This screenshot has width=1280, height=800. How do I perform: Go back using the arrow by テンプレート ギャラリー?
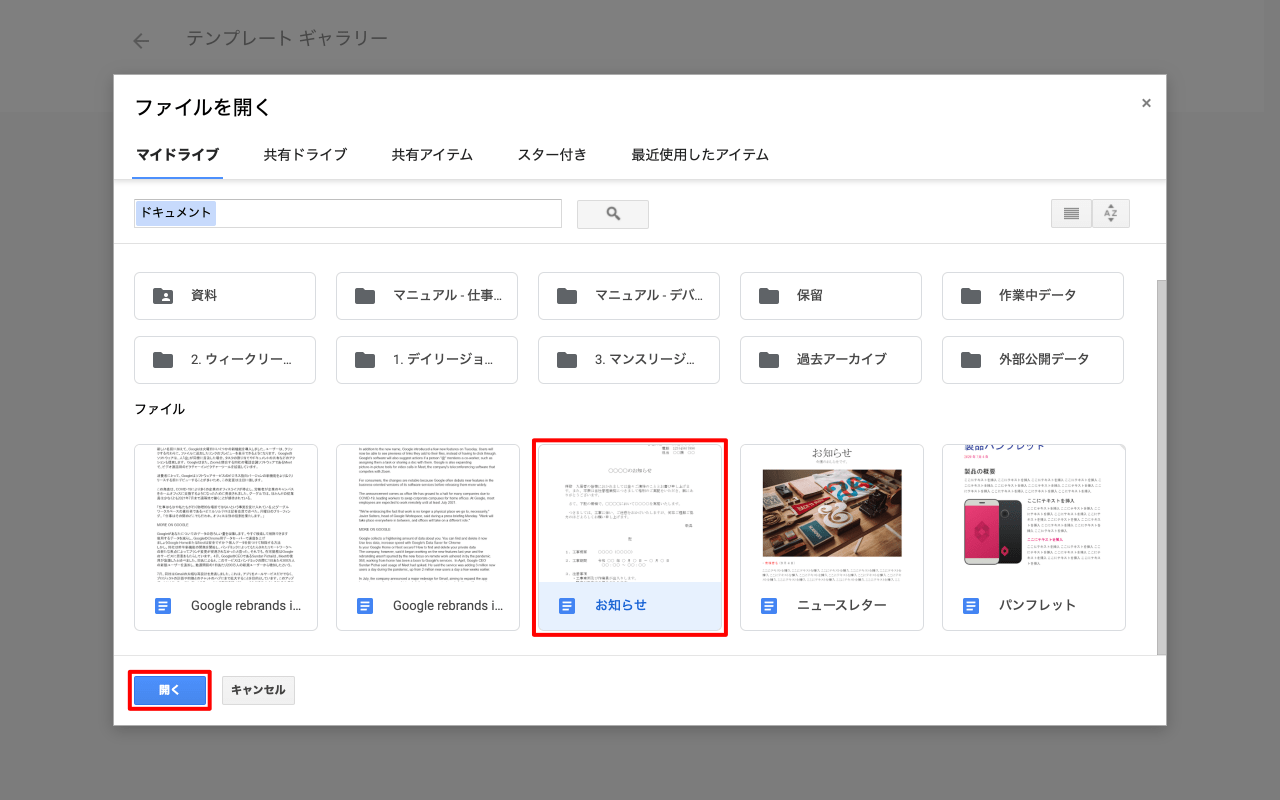coord(141,41)
